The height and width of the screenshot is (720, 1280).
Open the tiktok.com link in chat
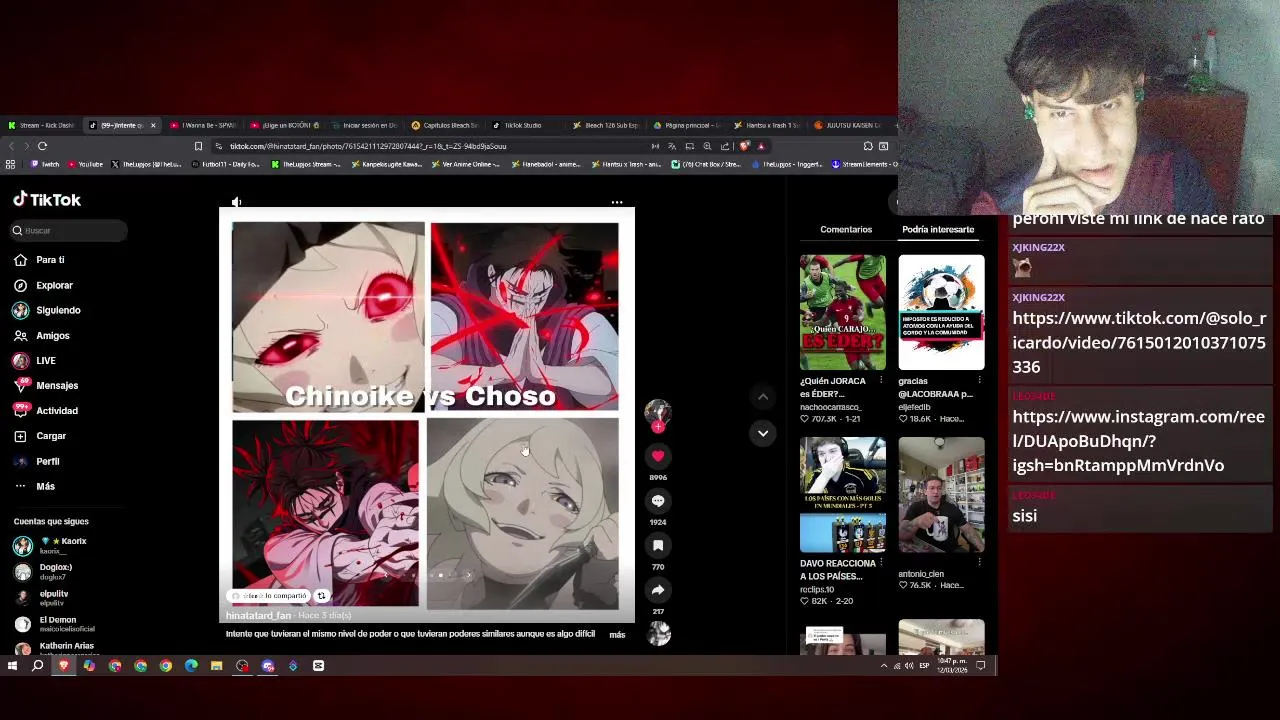(1139, 342)
